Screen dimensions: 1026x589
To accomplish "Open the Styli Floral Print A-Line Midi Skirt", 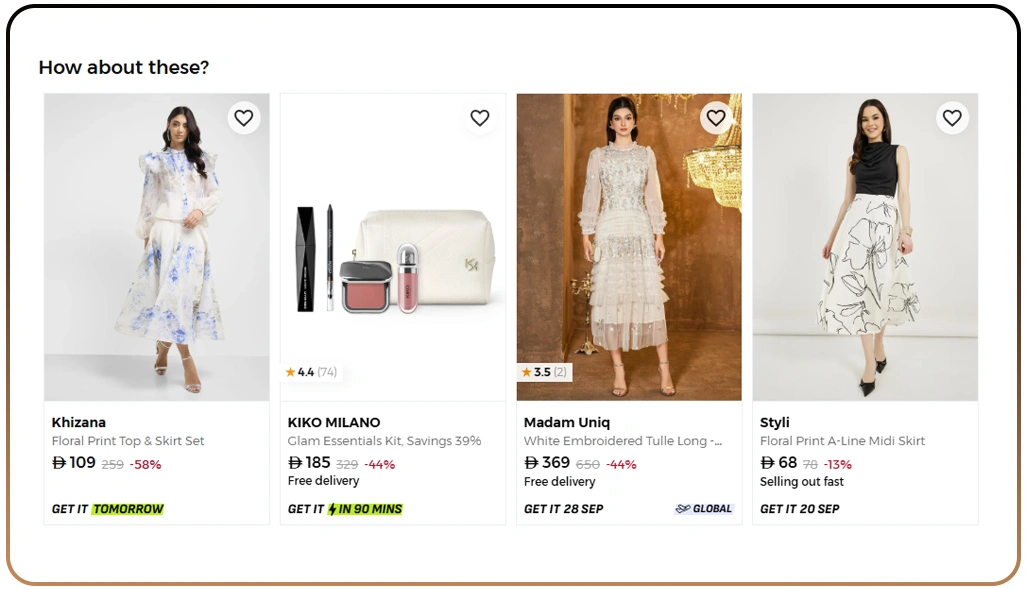I will pyautogui.click(x=843, y=440).
